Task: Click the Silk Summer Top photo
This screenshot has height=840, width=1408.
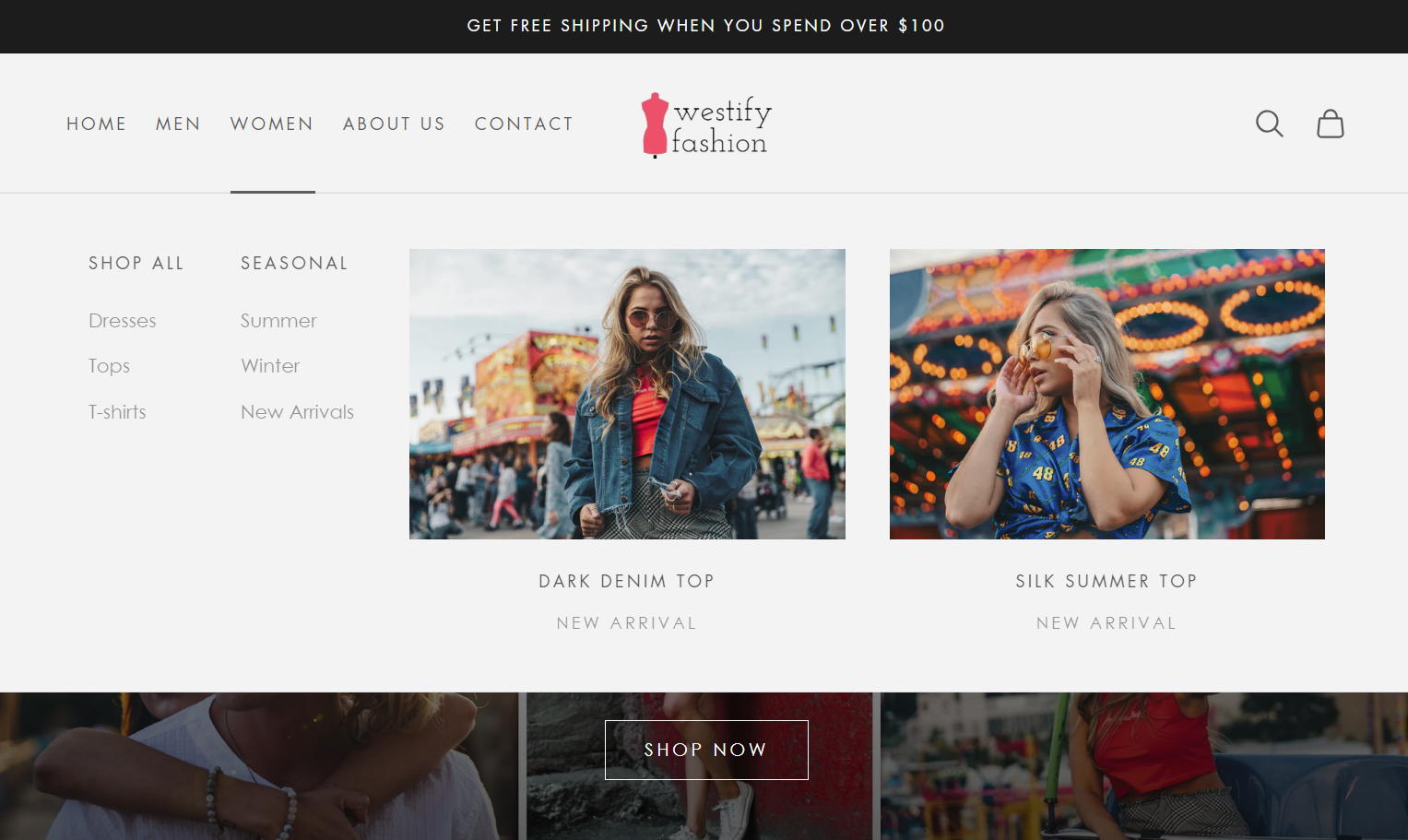Action: [1106, 394]
